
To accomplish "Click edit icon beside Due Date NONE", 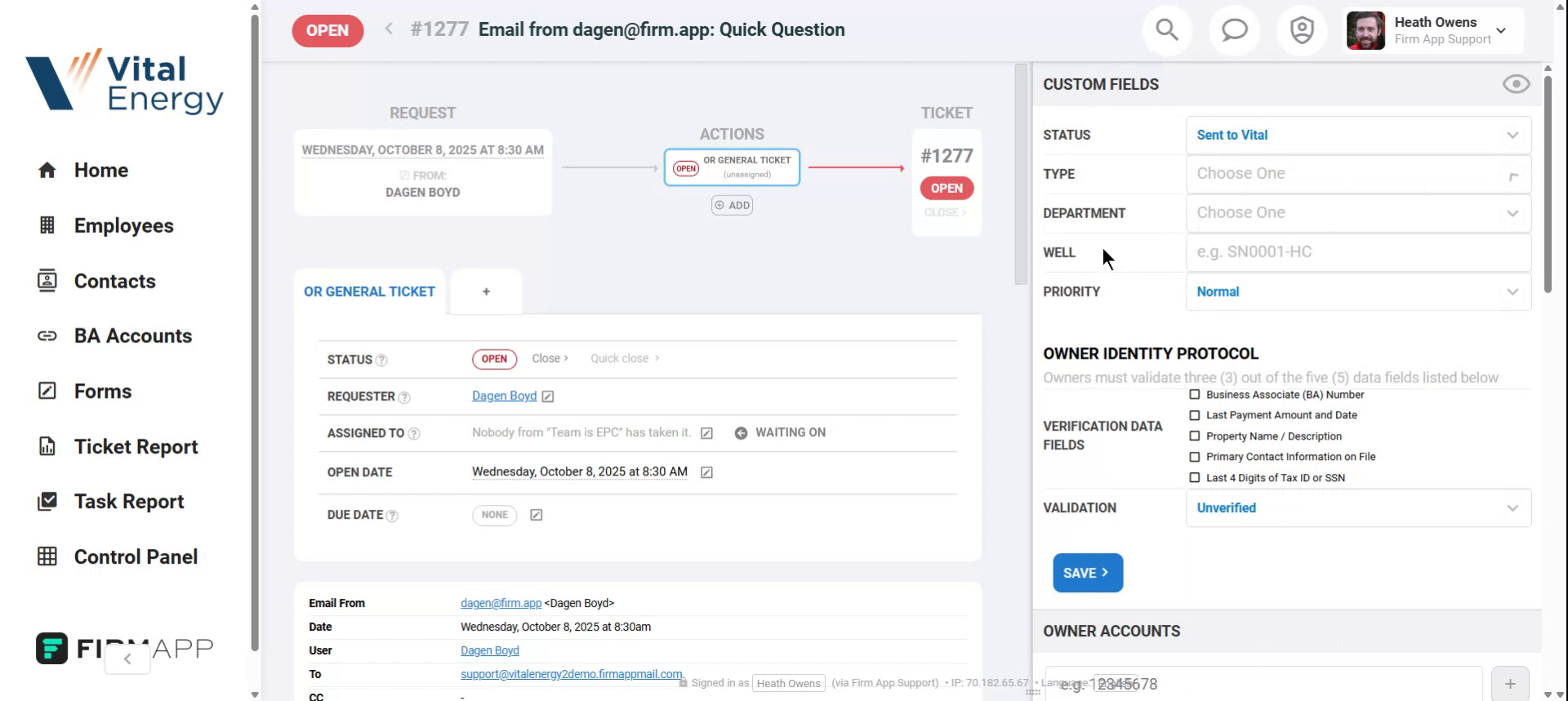I will 537,515.
